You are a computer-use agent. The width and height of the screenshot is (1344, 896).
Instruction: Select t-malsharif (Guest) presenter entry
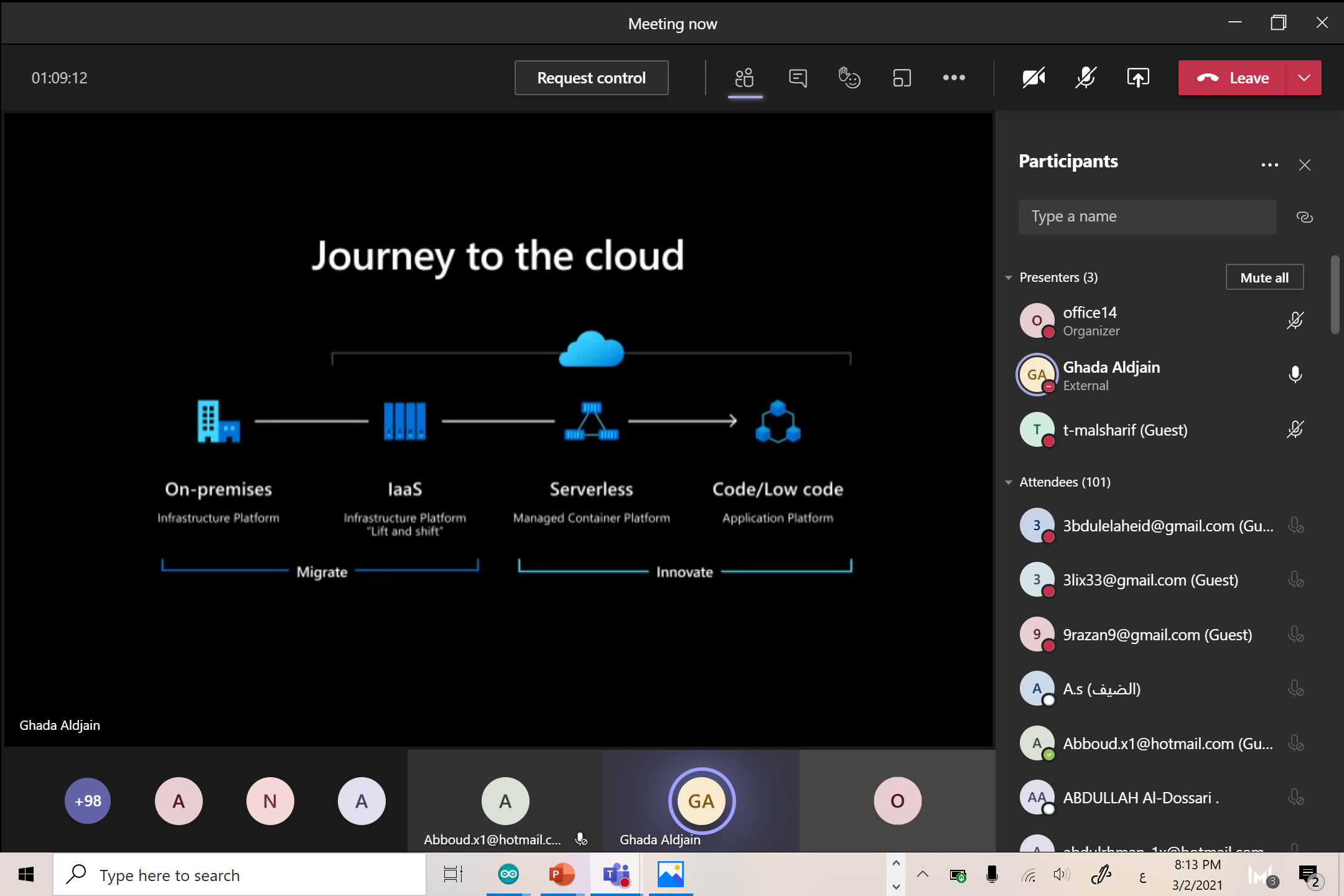coord(1124,430)
